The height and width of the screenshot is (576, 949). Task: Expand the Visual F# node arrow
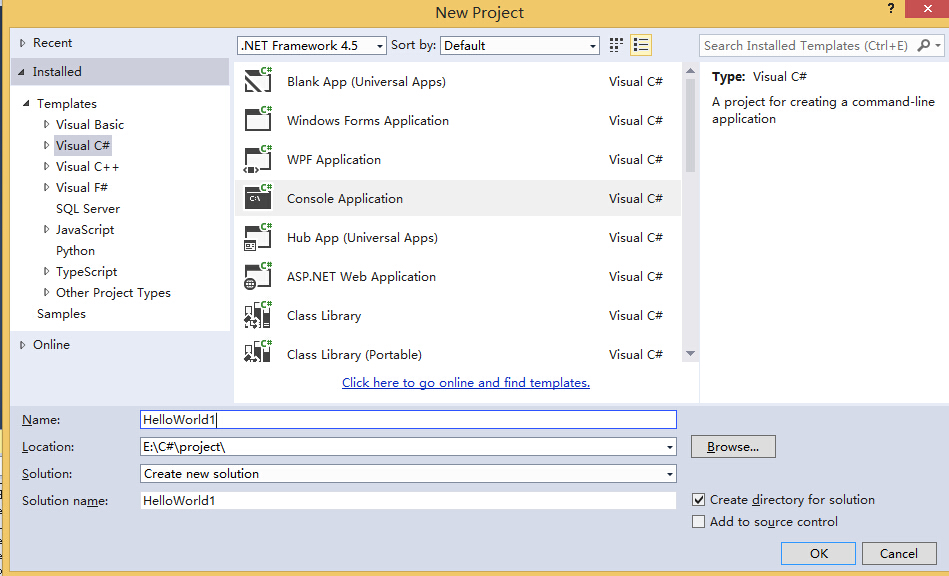coord(47,187)
